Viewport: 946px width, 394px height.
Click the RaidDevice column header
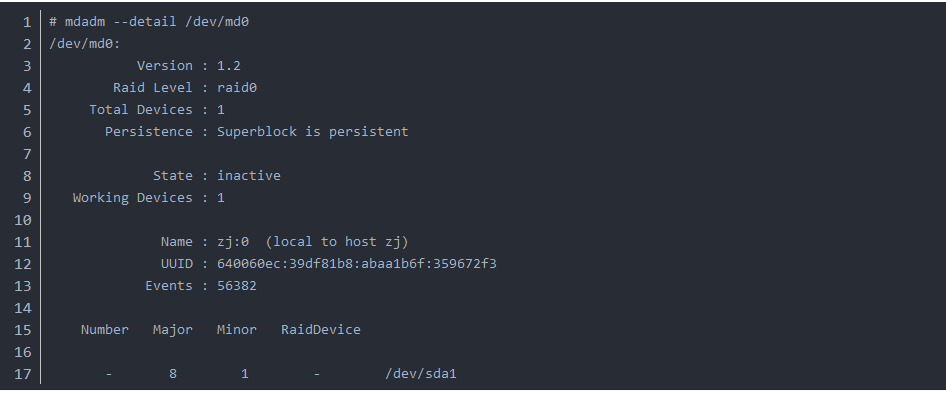pos(321,329)
